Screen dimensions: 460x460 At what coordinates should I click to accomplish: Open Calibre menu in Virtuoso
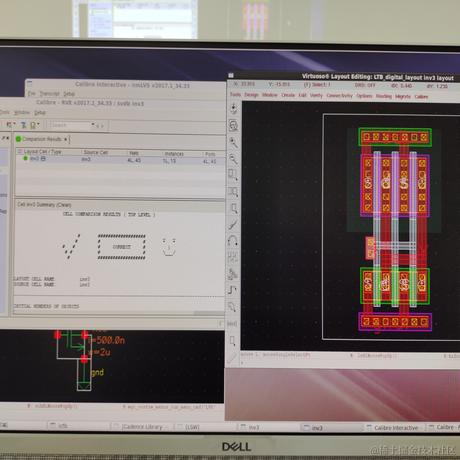point(421,97)
